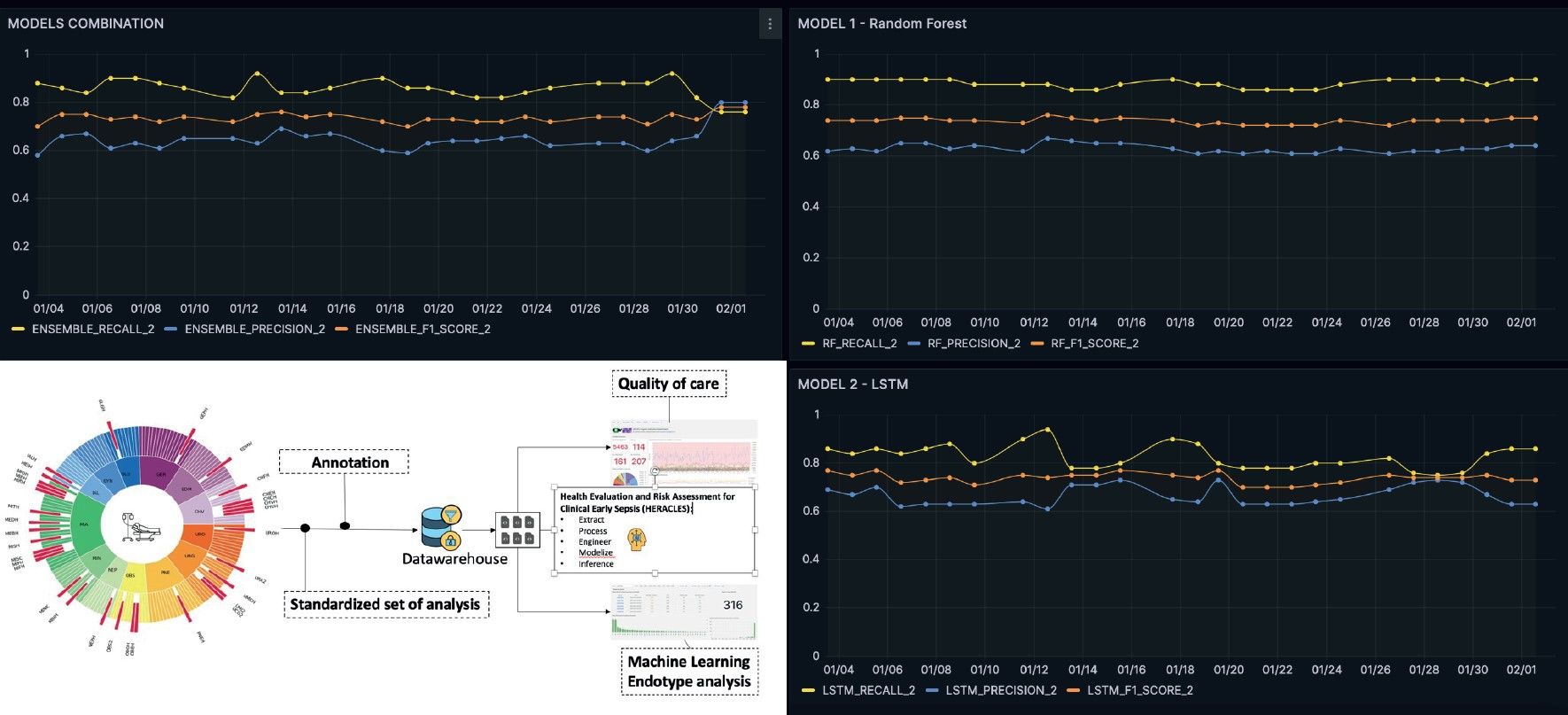
Task: Click the Quality of care dashboard thumbnail
Action: [683, 452]
